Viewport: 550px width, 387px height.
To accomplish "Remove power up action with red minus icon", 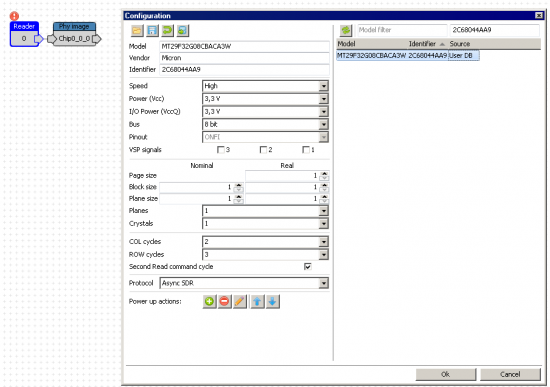I will (x=224, y=301).
